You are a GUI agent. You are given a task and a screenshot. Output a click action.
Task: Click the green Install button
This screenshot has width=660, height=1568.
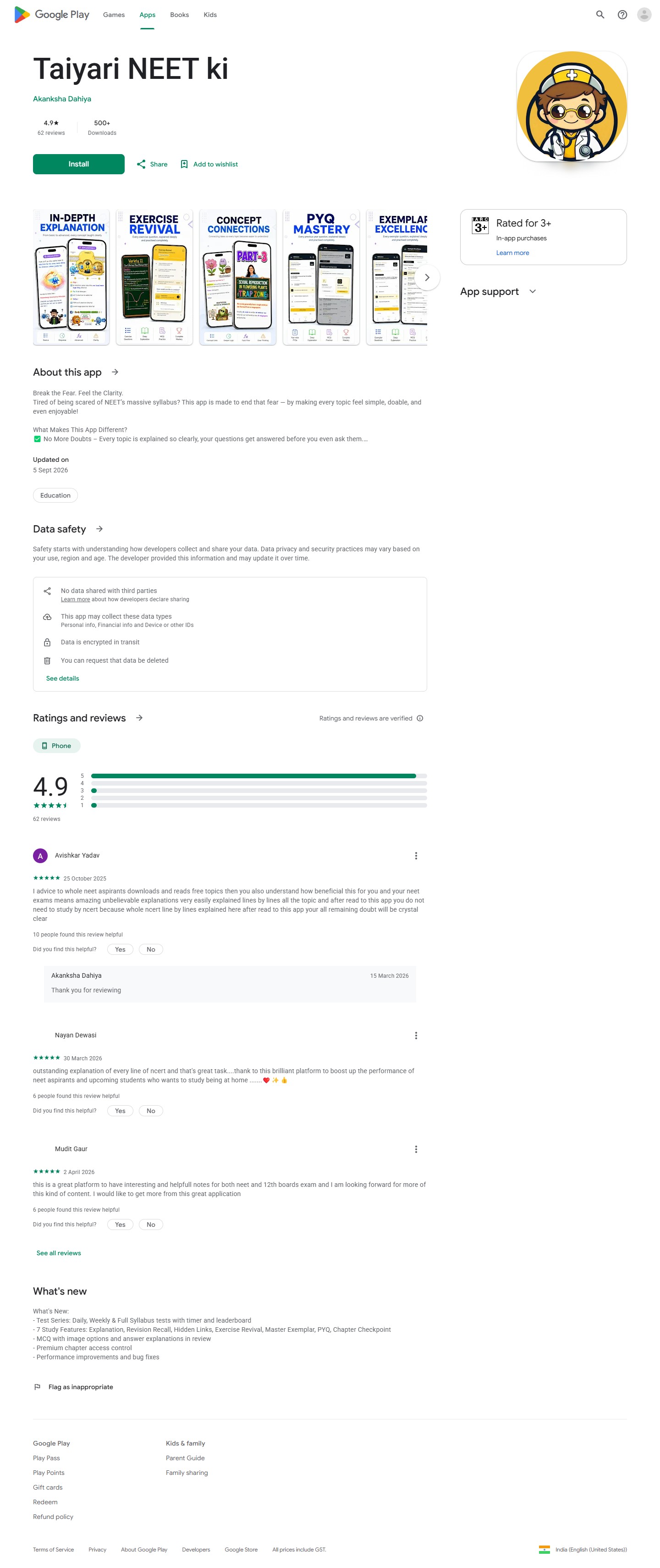tap(78, 164)
